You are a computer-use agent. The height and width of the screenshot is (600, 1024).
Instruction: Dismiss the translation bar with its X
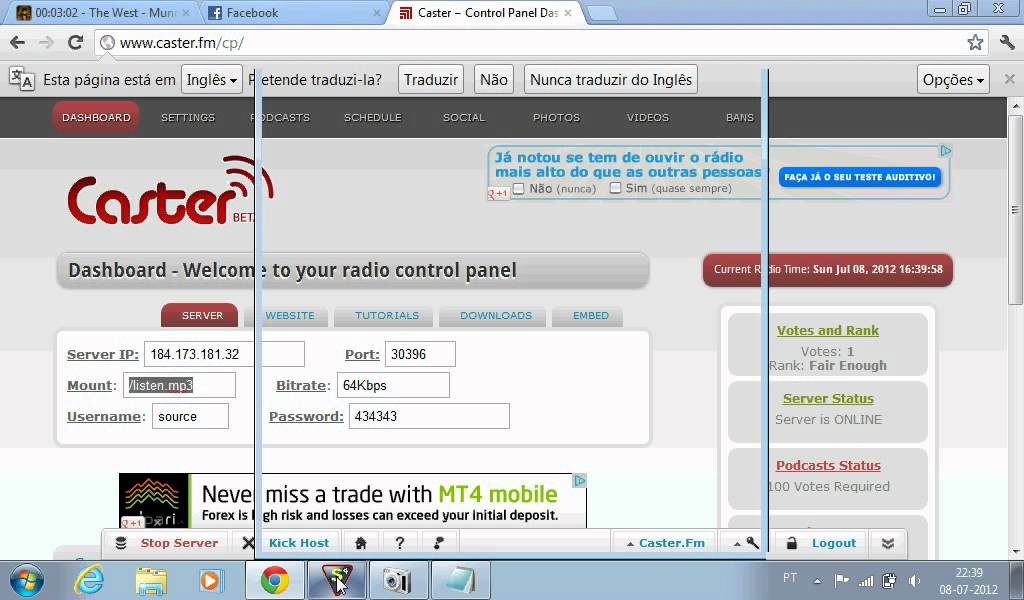coord(1010,79)
